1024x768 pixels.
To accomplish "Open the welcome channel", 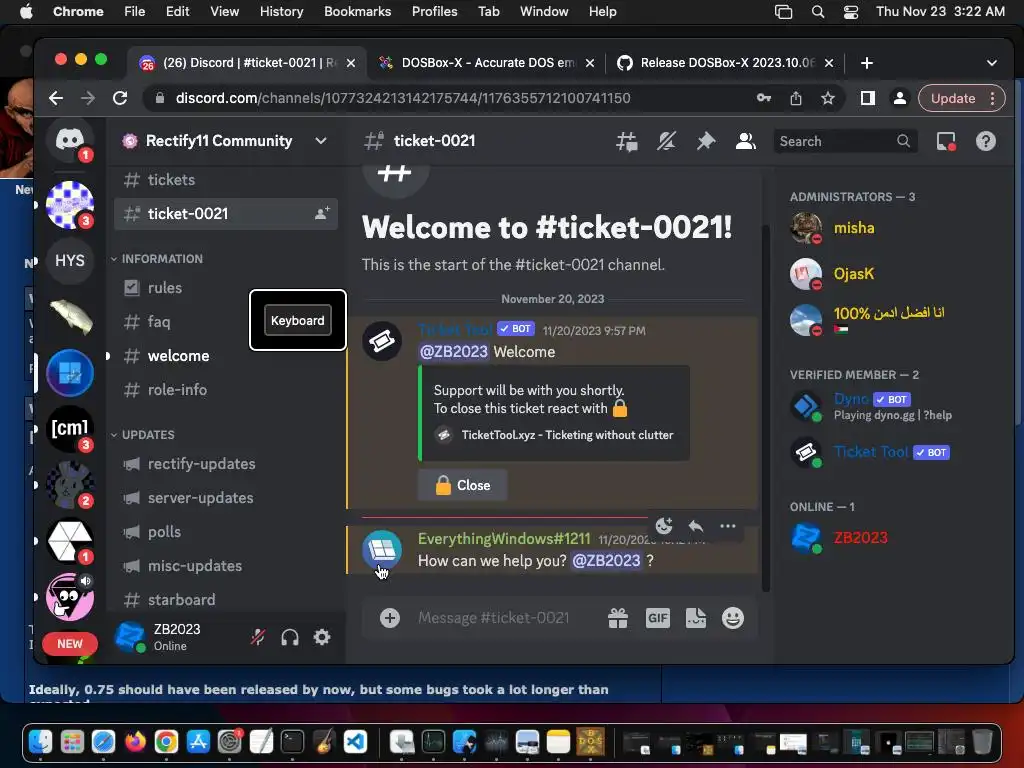I will pyautogui.click(x=226, y=356).
